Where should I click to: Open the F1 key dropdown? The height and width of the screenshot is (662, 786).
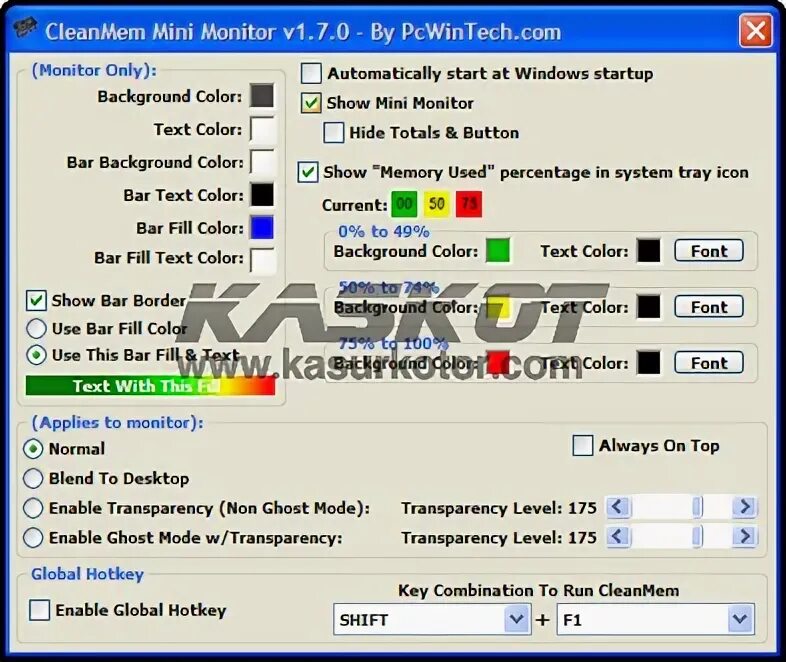pyautogui.click(x=740, y=619)
